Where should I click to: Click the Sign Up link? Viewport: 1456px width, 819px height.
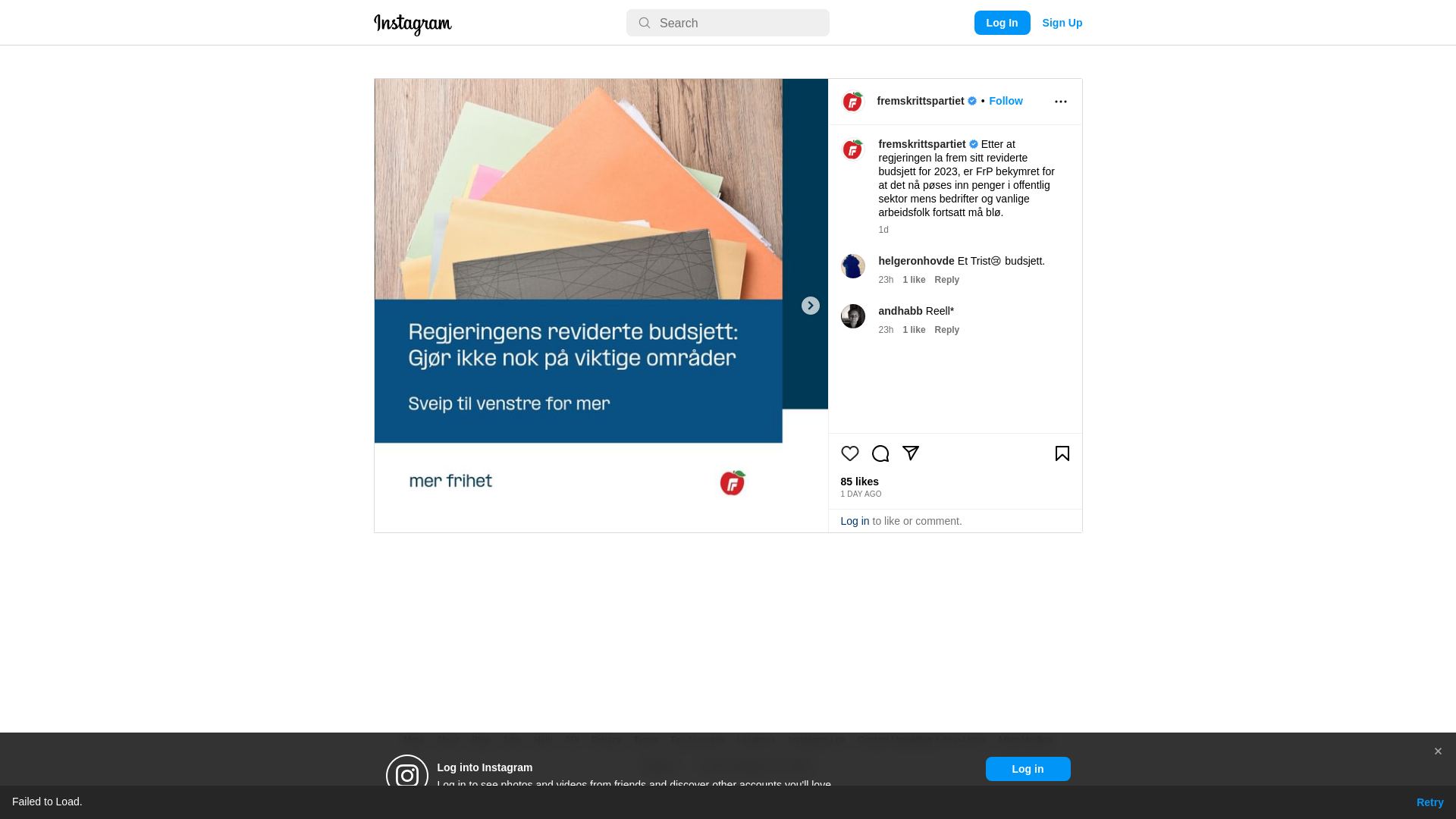[x=1062, y=23]
